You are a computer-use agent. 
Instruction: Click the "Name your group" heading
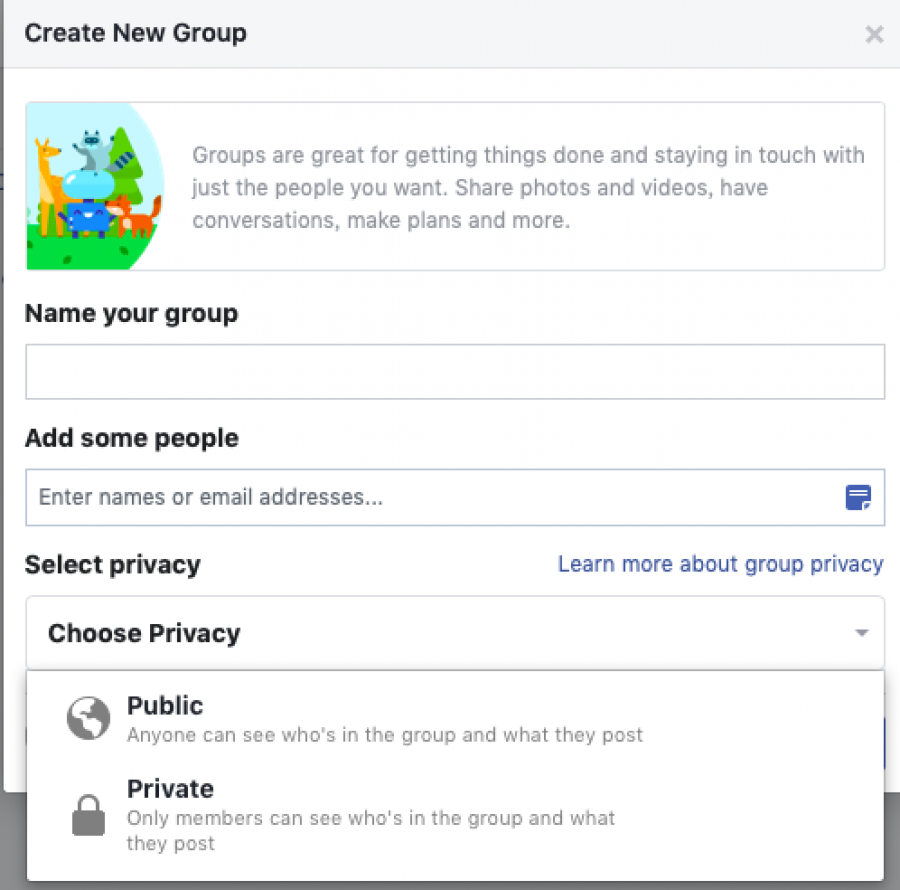[x=131, y=314]
